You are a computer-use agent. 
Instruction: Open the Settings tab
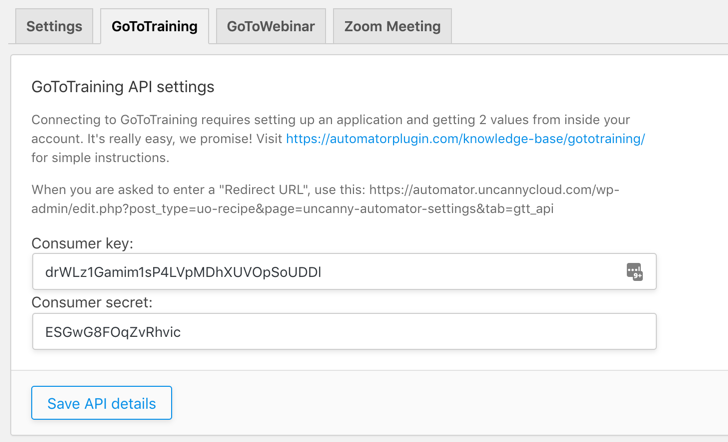pyautogui.click(x=54, y=26)
